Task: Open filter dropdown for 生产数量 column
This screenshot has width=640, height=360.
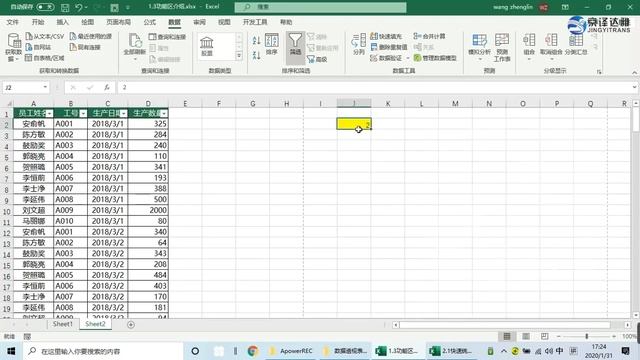Action: (x=164, y=113)
